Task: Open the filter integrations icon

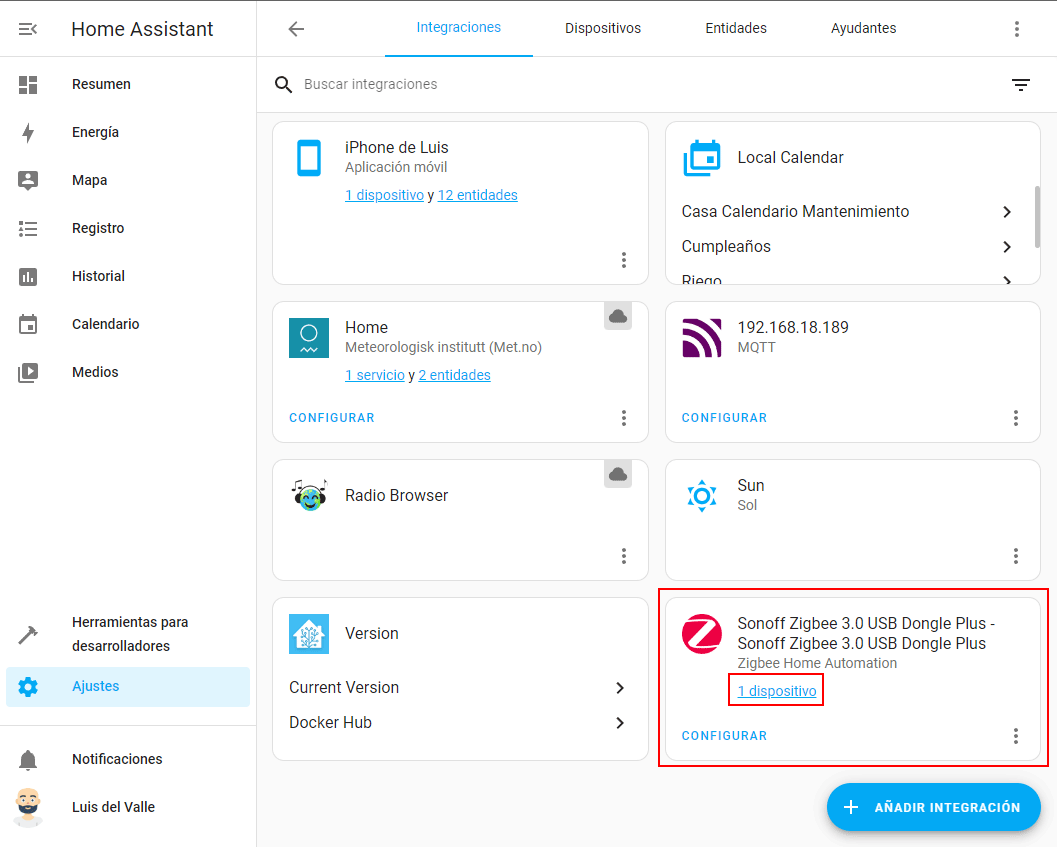Action: click(x=1020, y=85)
